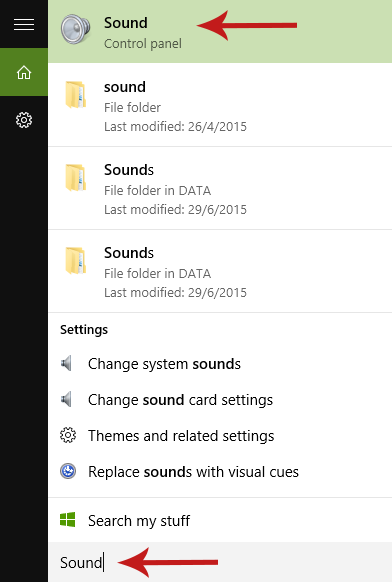This screenshot has height=582, width=392.
Task: Open the Sound Control panel result
Action: (220, 31)
